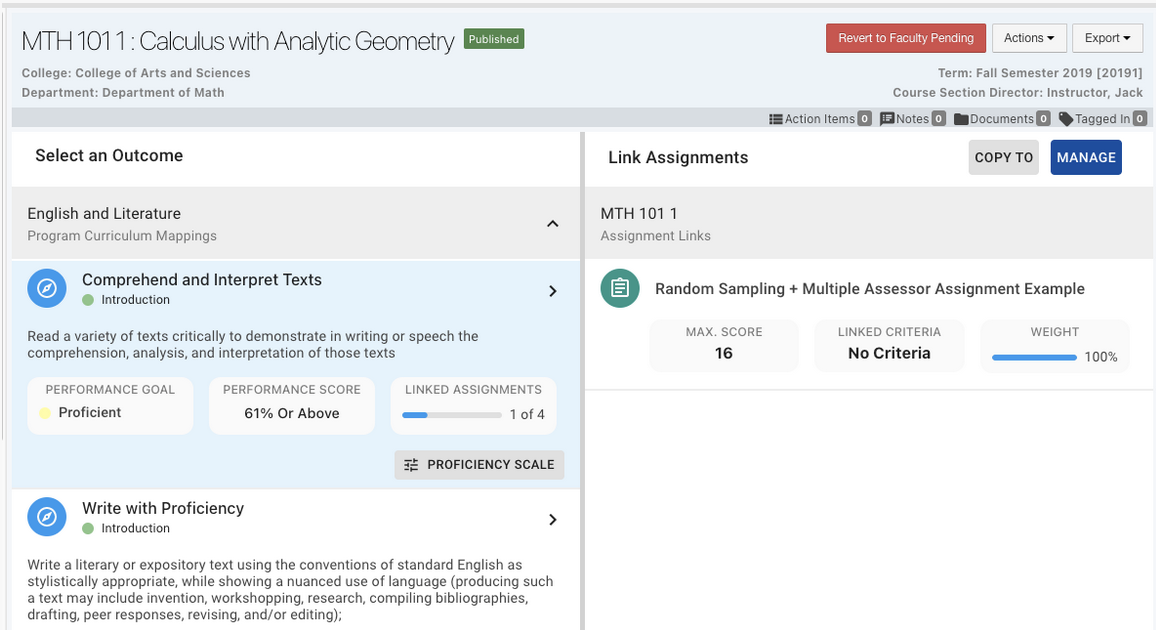The width and height of the screenshot is (1156, 630).
Task: Click the sliders icon on Proficiency Scale button
Action: point(411,465)
